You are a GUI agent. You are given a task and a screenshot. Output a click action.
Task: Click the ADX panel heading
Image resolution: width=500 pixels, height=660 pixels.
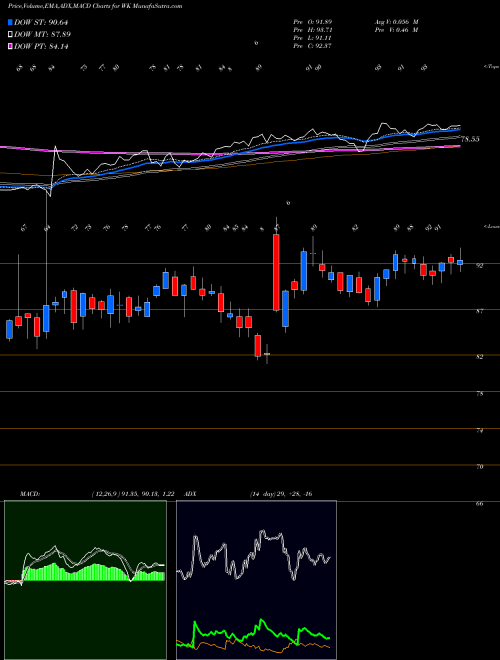190,494
